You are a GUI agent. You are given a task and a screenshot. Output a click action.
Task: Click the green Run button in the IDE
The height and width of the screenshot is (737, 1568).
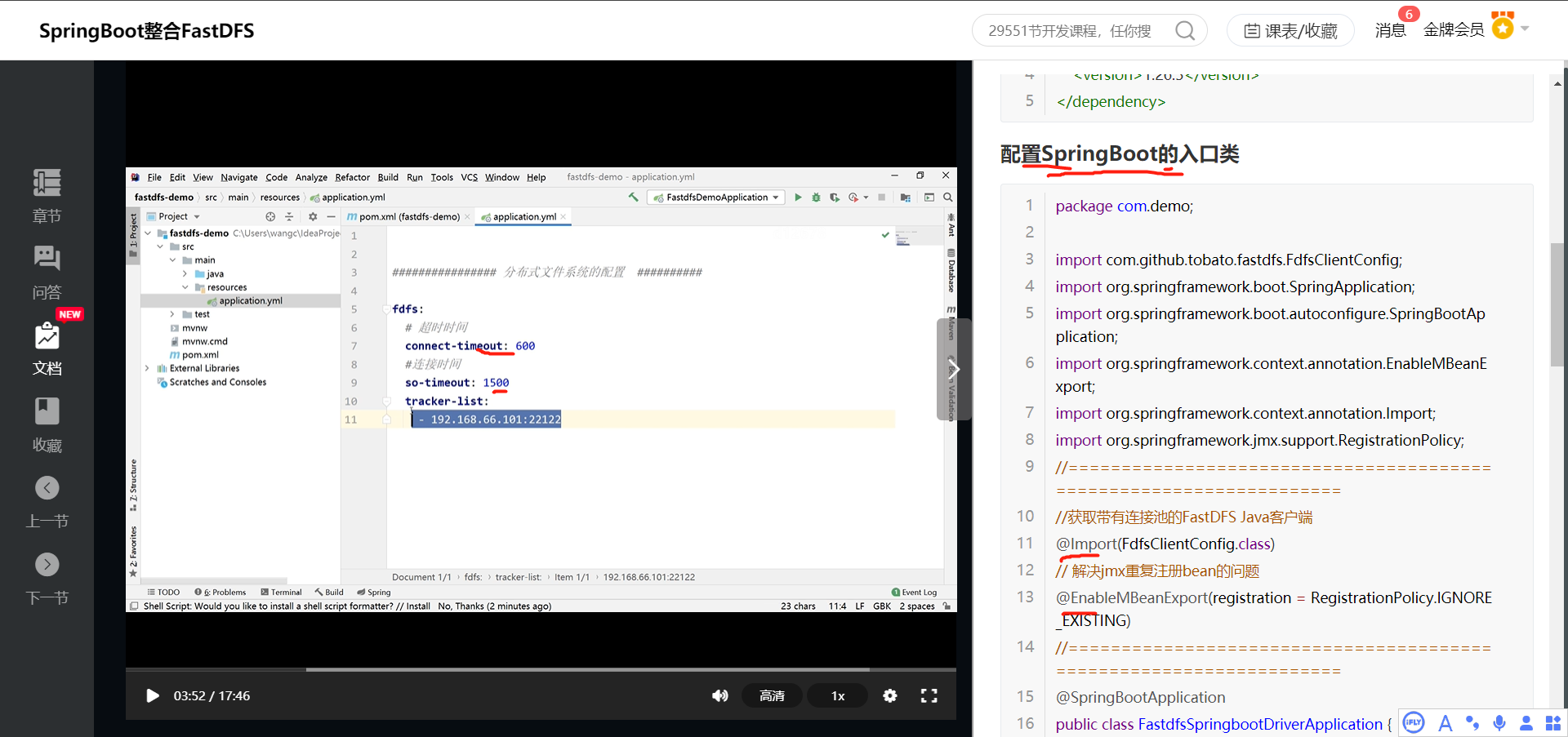pyautogui.click(x=798, y=198)
